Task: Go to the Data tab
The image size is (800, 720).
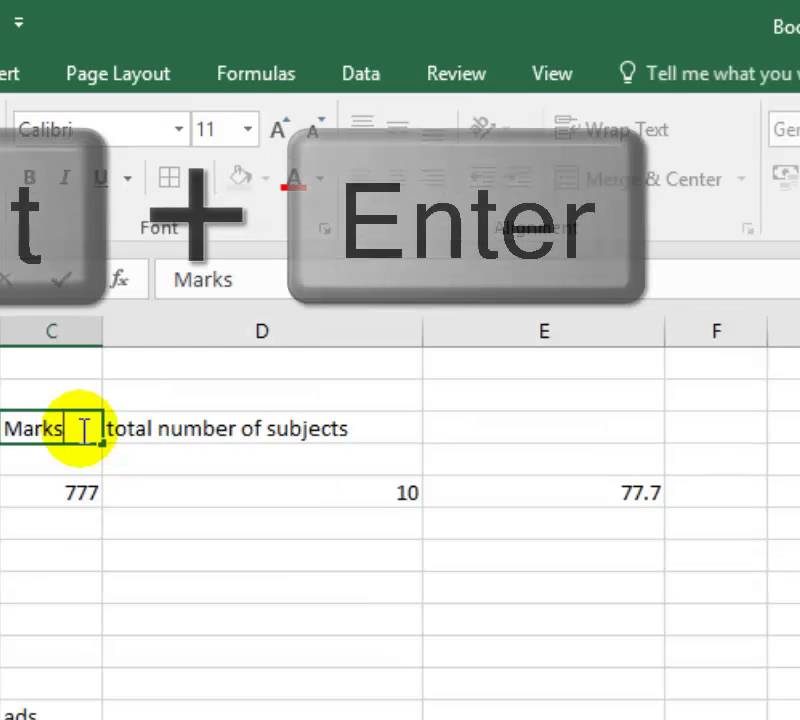Action: [361, 73]
